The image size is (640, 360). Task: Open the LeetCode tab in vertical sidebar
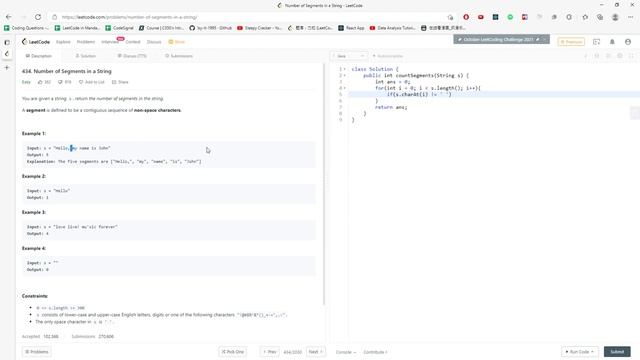pyautogui.click(x=7, y=53)
